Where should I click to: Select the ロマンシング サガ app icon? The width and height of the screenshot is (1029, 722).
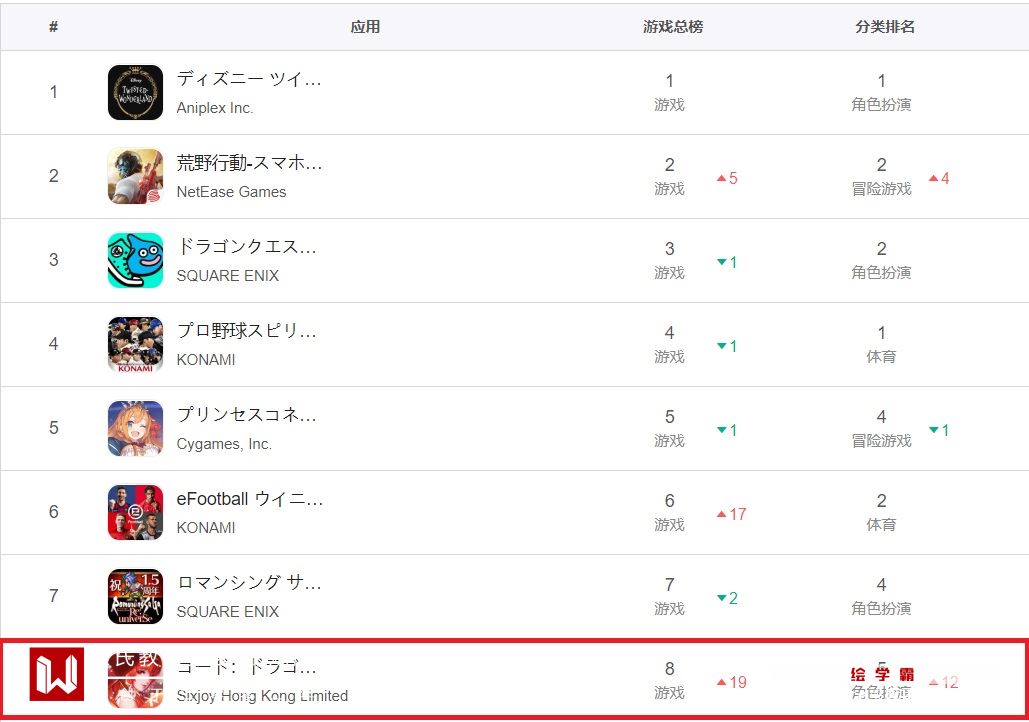pyautogui.click(x=135, y=596)
